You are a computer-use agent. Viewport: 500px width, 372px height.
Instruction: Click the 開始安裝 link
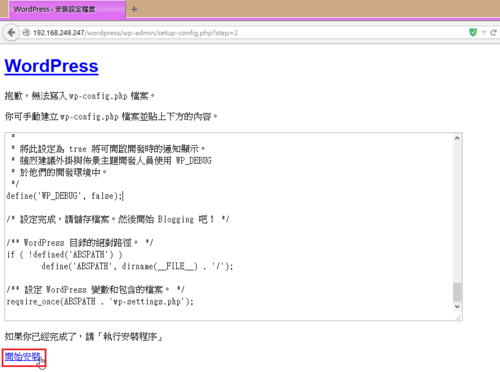[x=23, y=356]
